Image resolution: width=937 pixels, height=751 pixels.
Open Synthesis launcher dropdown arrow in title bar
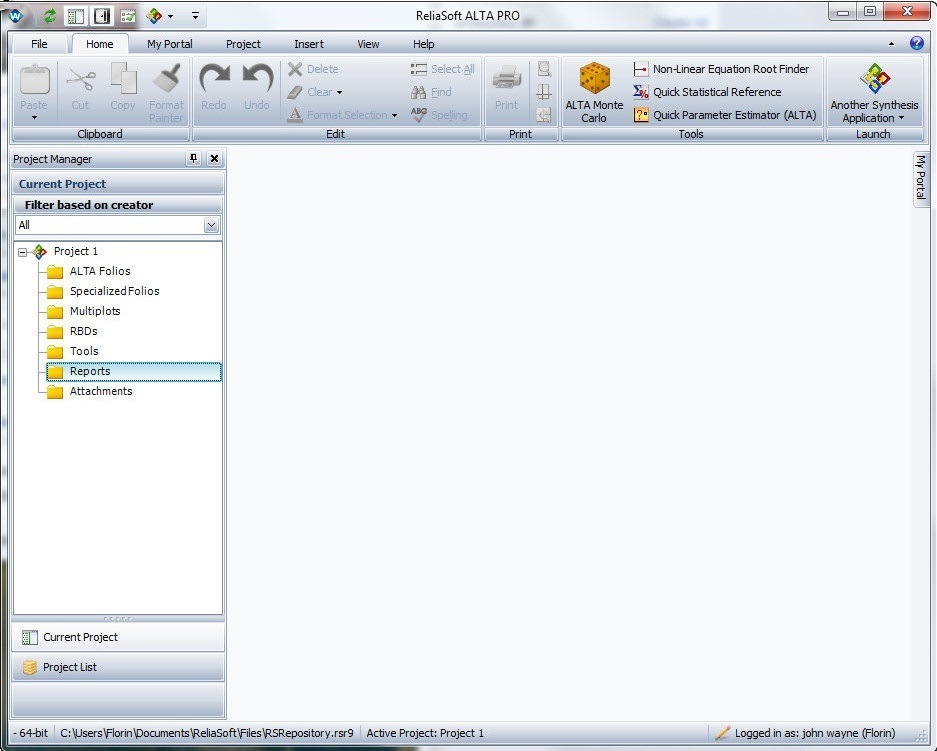[170, 16]
